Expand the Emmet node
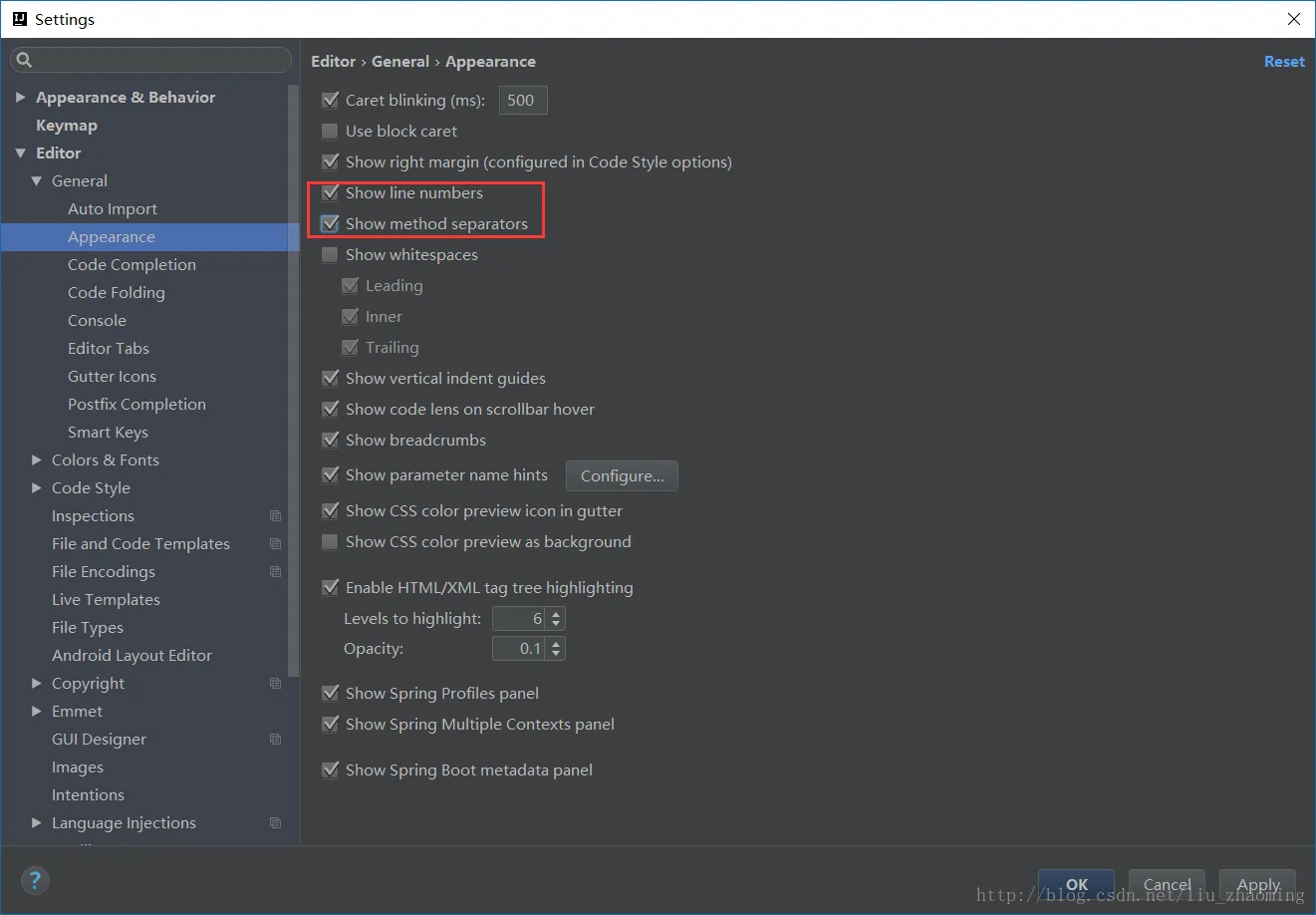 37,711
